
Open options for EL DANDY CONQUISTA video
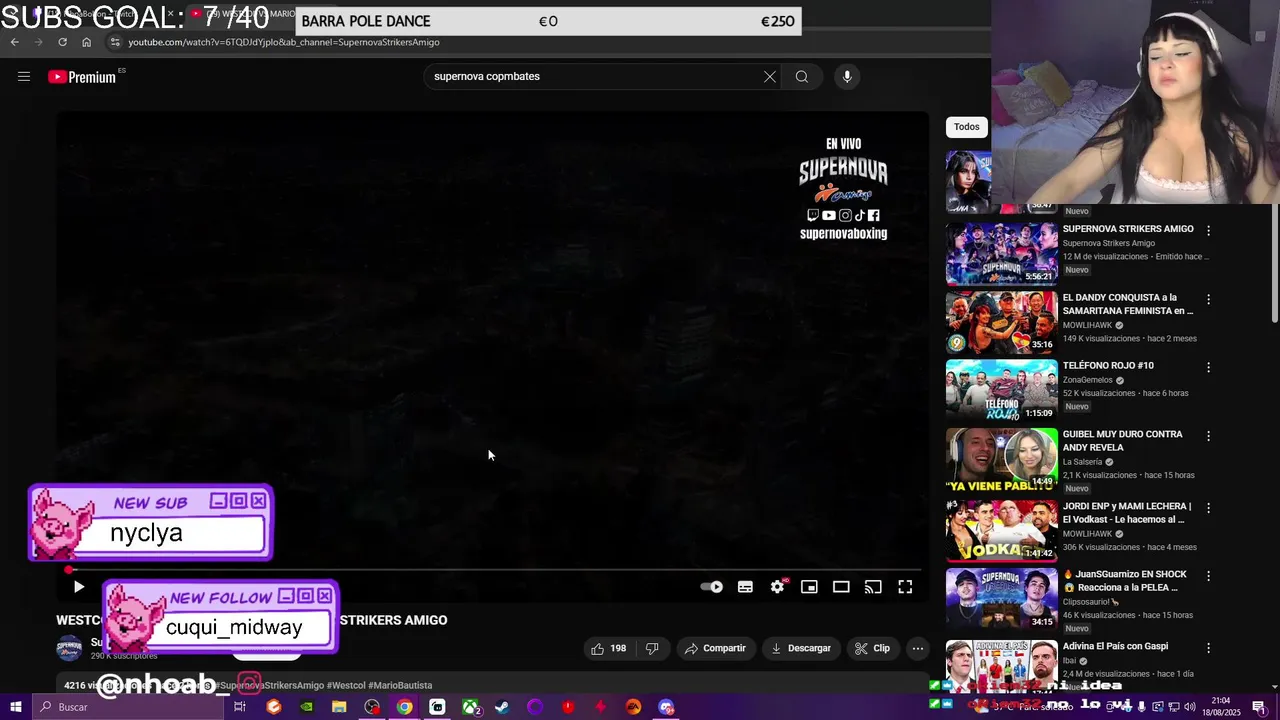1208,299
